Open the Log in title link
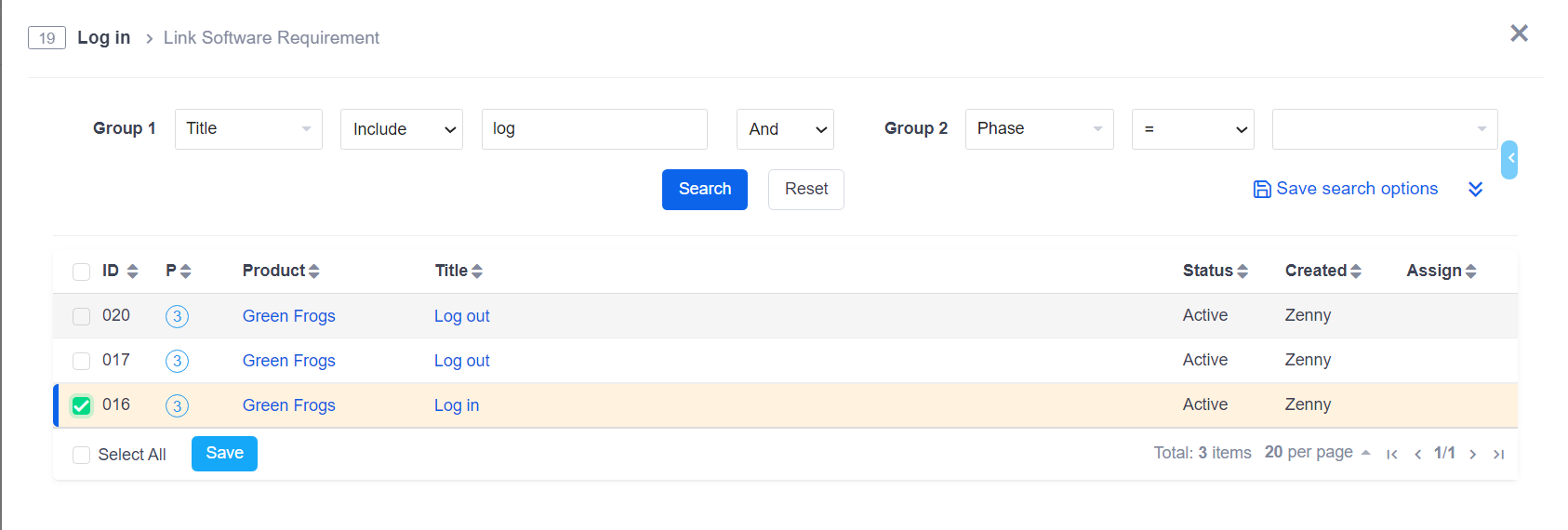This screenshot has height=530, width=1568. pos(457,405)
